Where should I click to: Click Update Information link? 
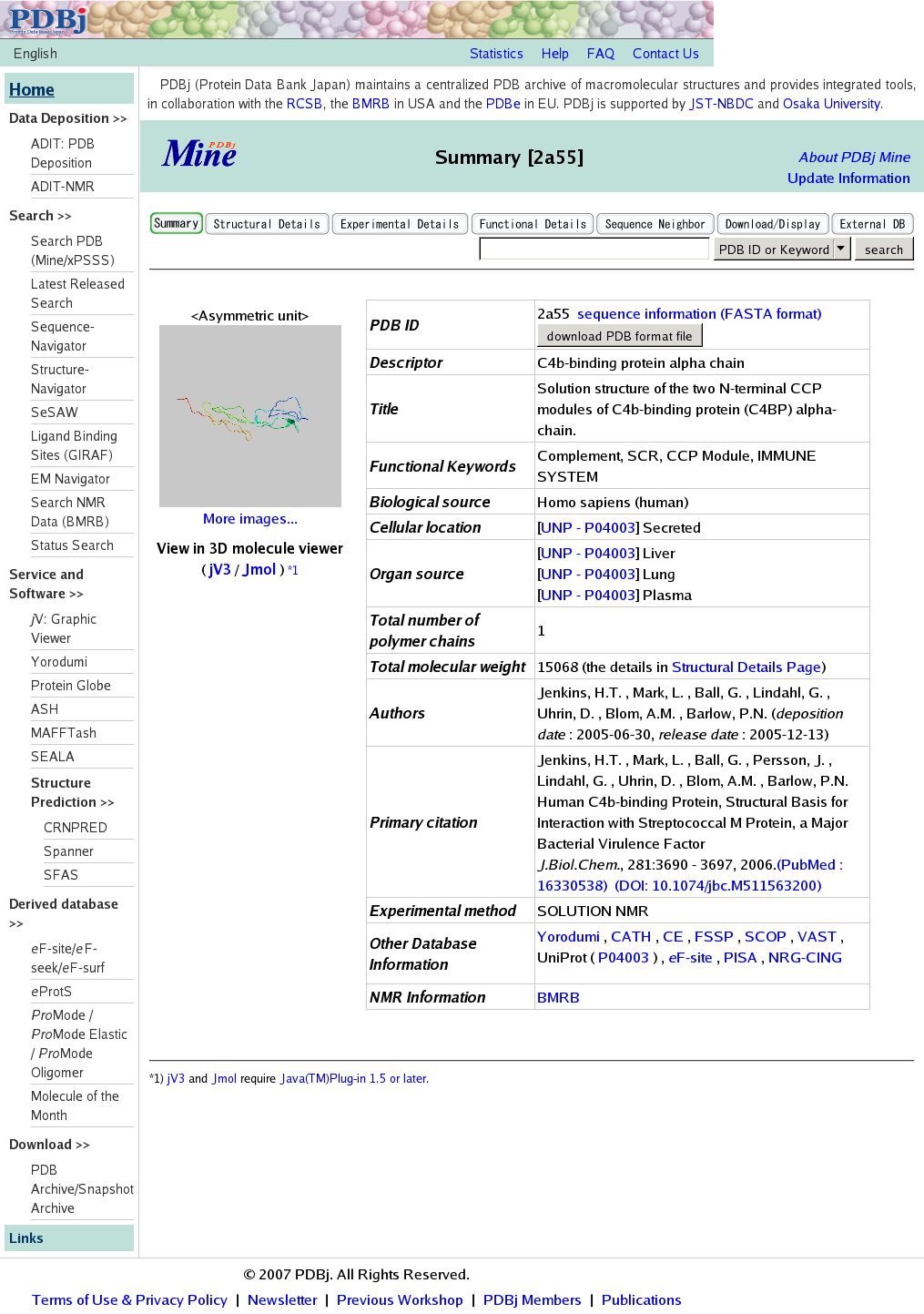(848, 178)
